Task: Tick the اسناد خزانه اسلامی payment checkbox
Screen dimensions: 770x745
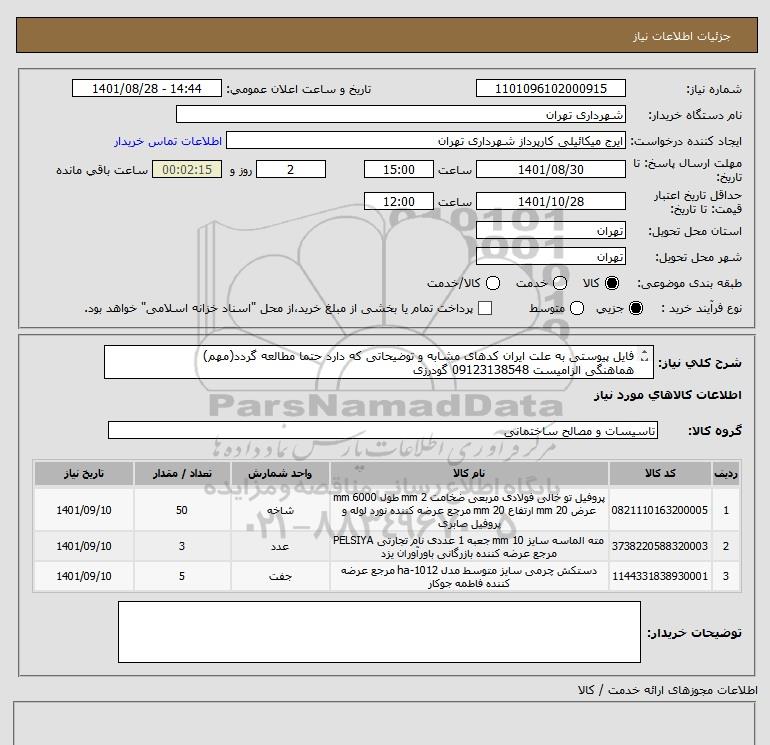Action: click(485, 308)
